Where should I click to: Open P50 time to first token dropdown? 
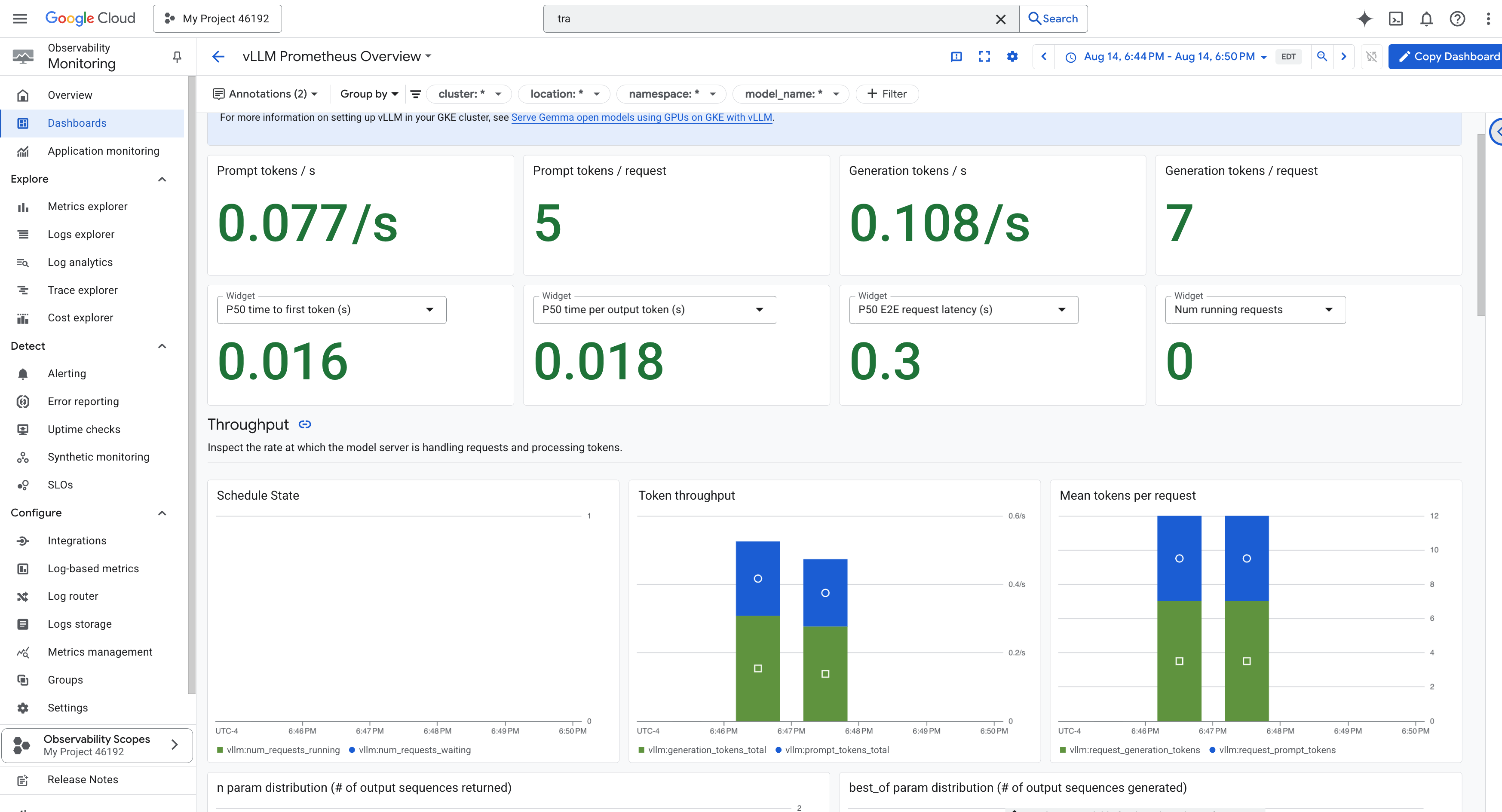pos(331,309)
